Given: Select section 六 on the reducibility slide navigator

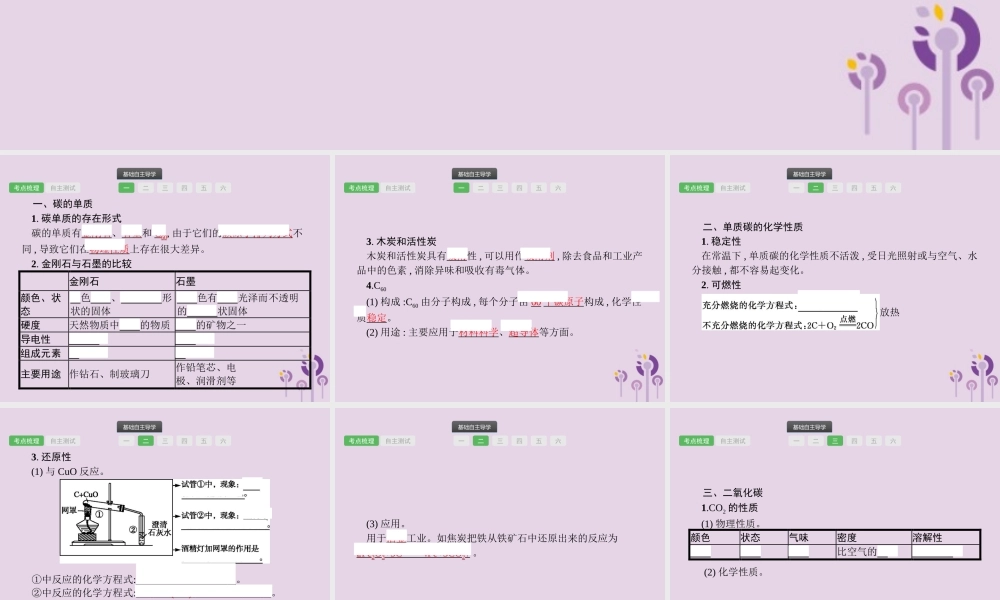Looking at the screenshot, I should coord(222,439).
